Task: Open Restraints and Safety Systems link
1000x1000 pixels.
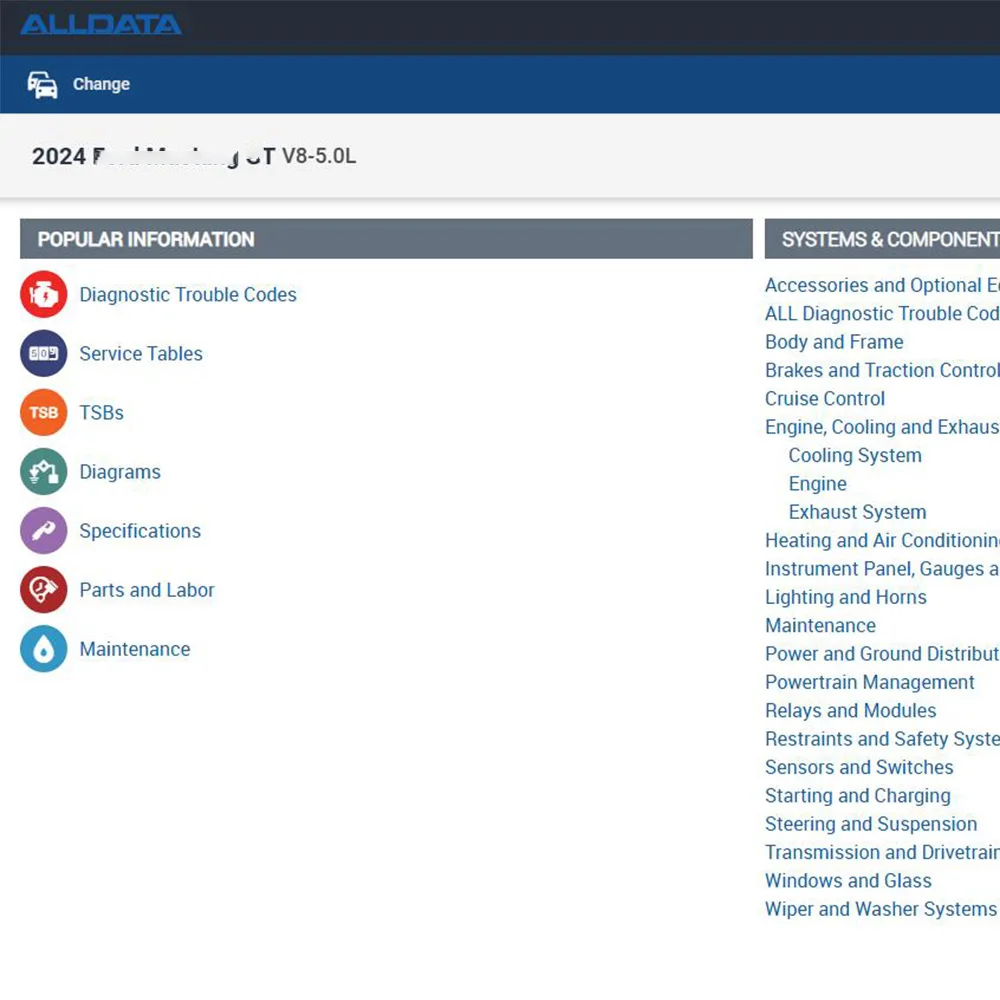Action: 882,739
